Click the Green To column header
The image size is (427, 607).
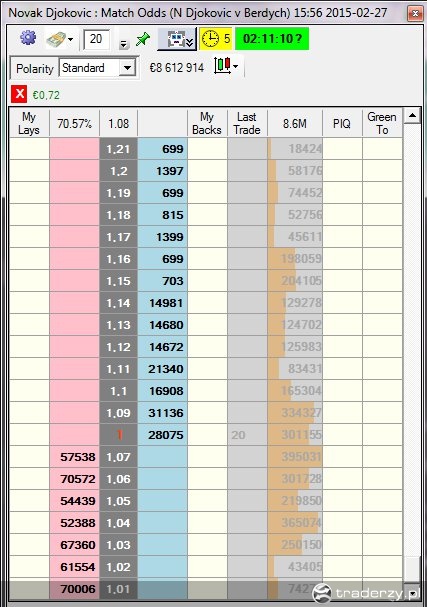tap(382, 123)
